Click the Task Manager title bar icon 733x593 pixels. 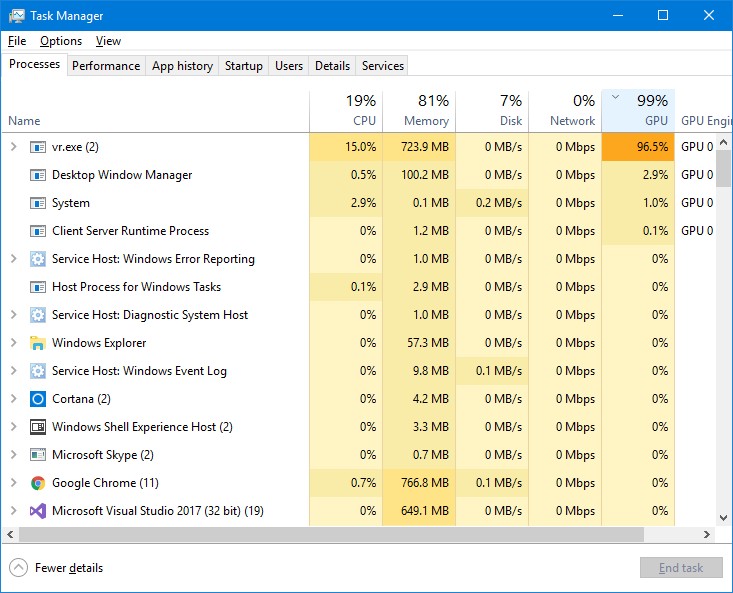pyautogui.click(x=17, y=15)
